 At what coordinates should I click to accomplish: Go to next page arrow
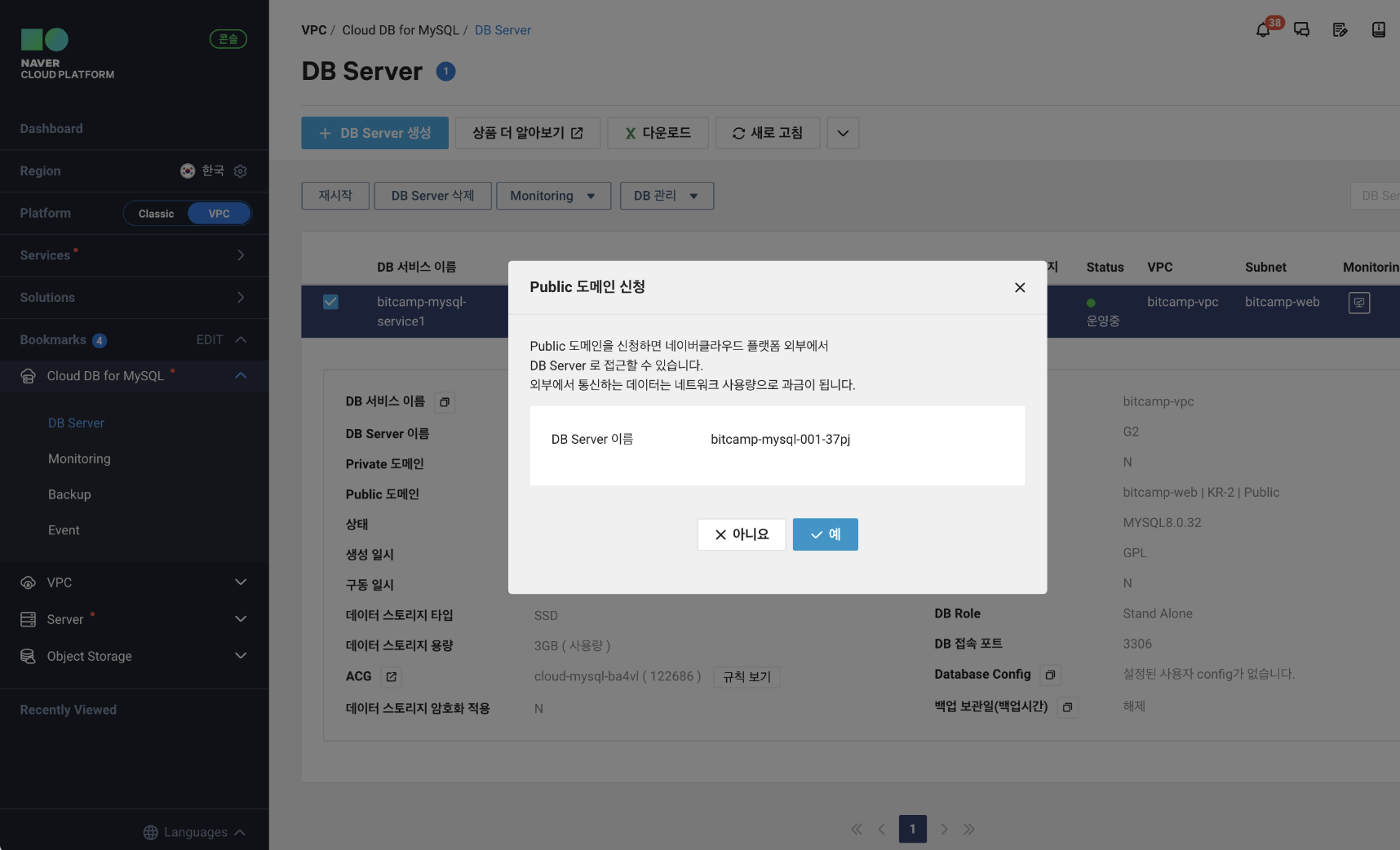[x=944, y=829]
